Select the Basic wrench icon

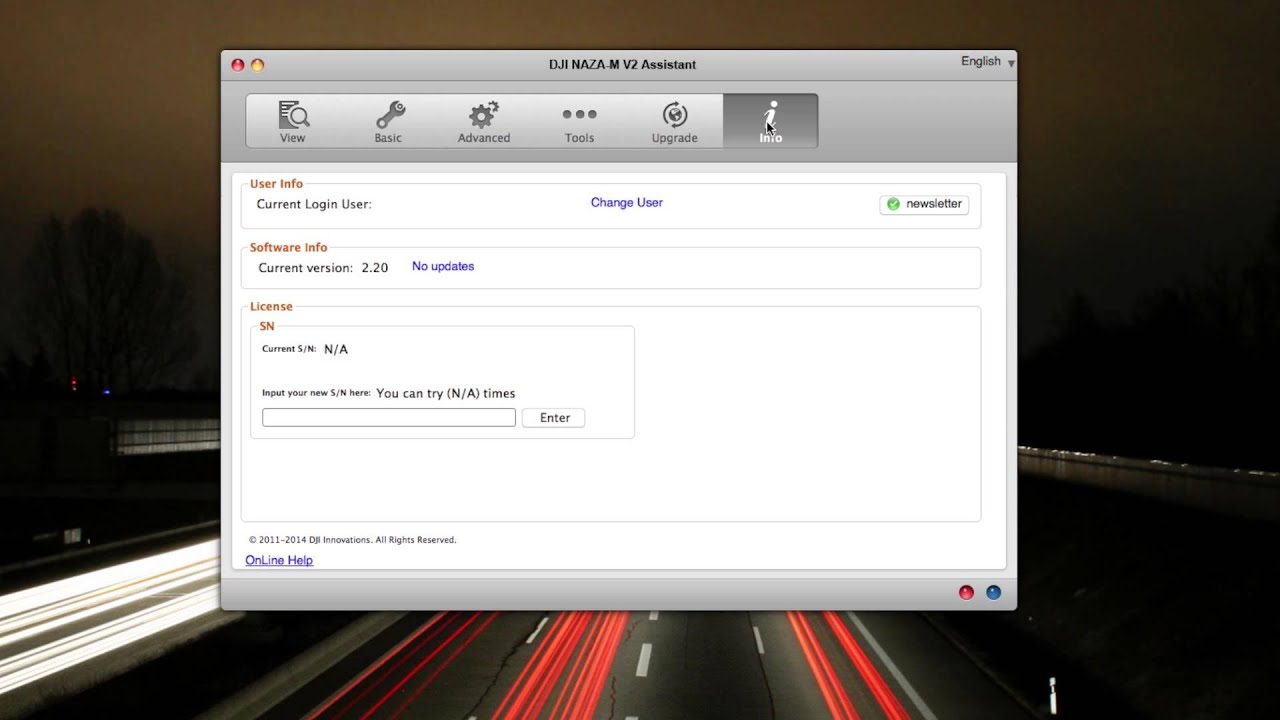(x=389, y=115)
